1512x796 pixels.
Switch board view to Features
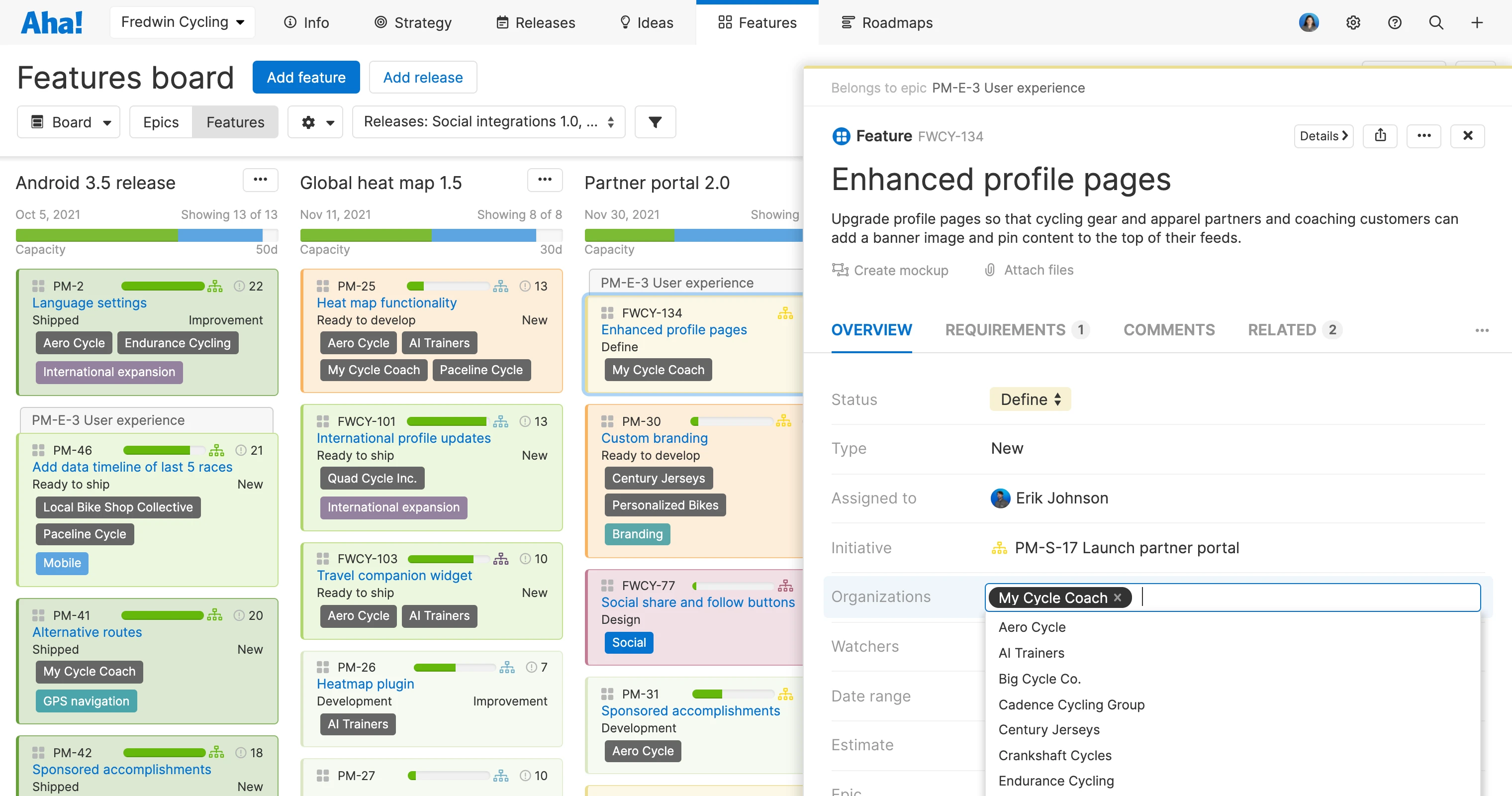pyautogui.click(x=235, y=122)
